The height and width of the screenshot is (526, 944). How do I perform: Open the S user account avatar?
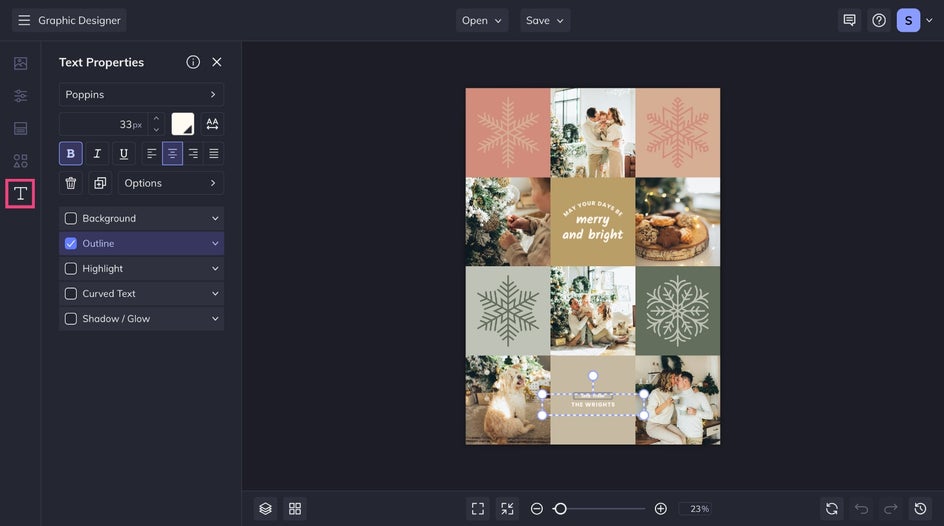[x=908, y=20]
